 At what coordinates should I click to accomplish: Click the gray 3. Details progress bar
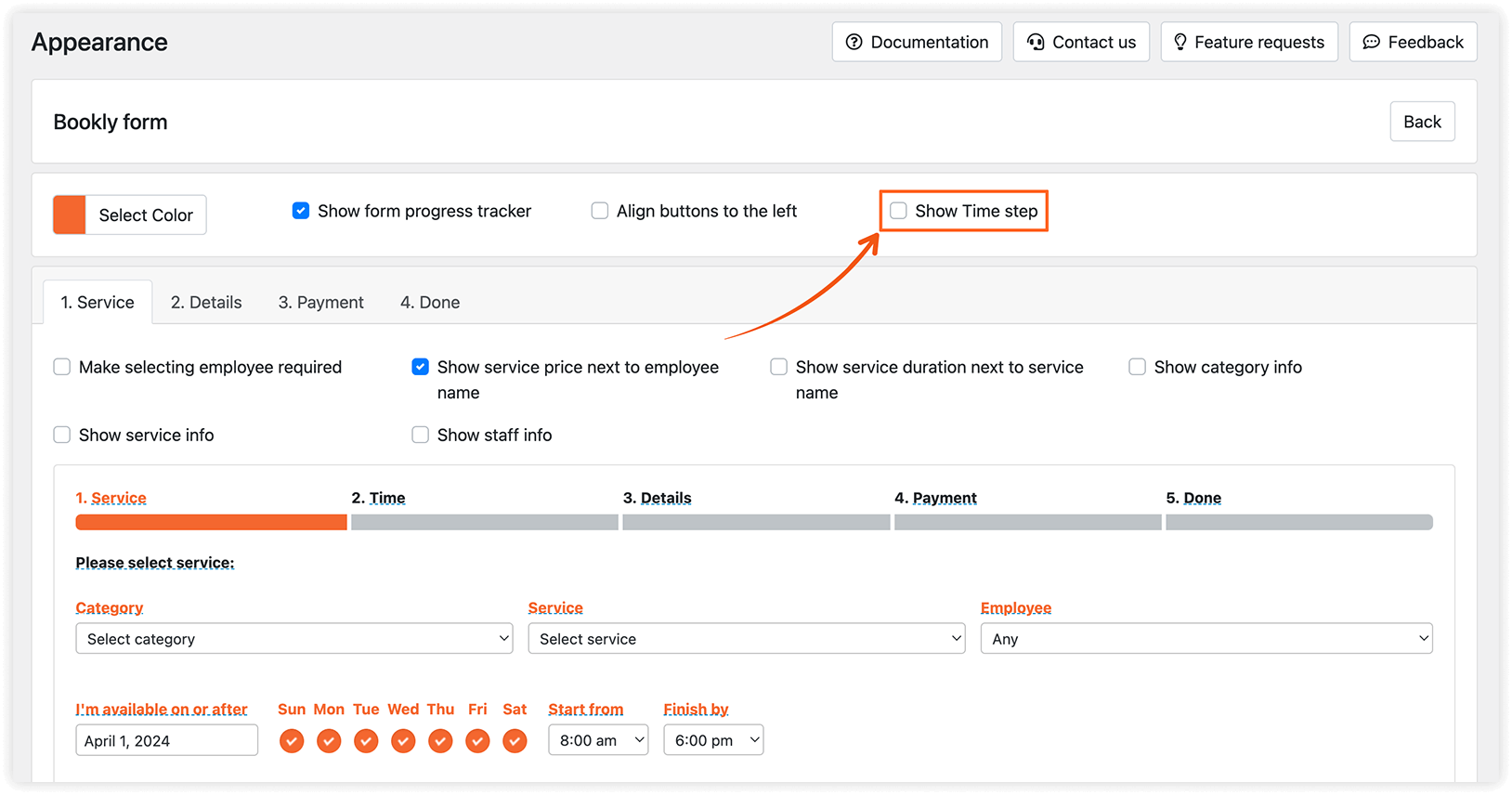(757, 523)
